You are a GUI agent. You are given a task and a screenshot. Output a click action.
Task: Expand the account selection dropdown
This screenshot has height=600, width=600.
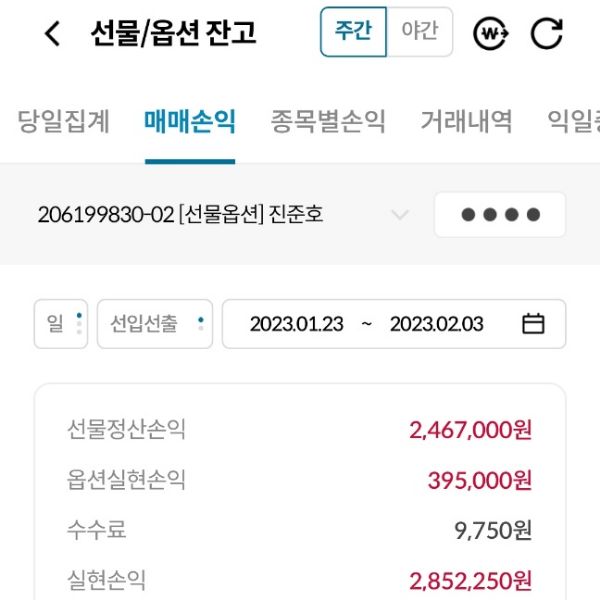point(400,215)
